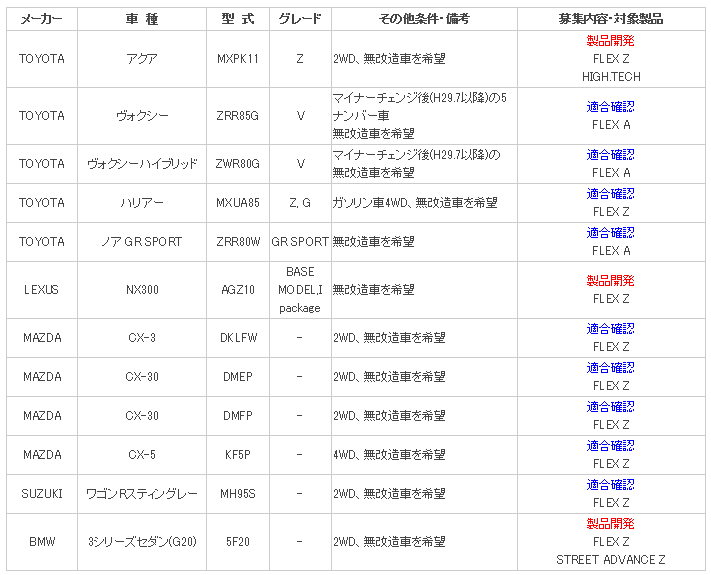Select the ヴォクシー car model cell

(142, 116)
